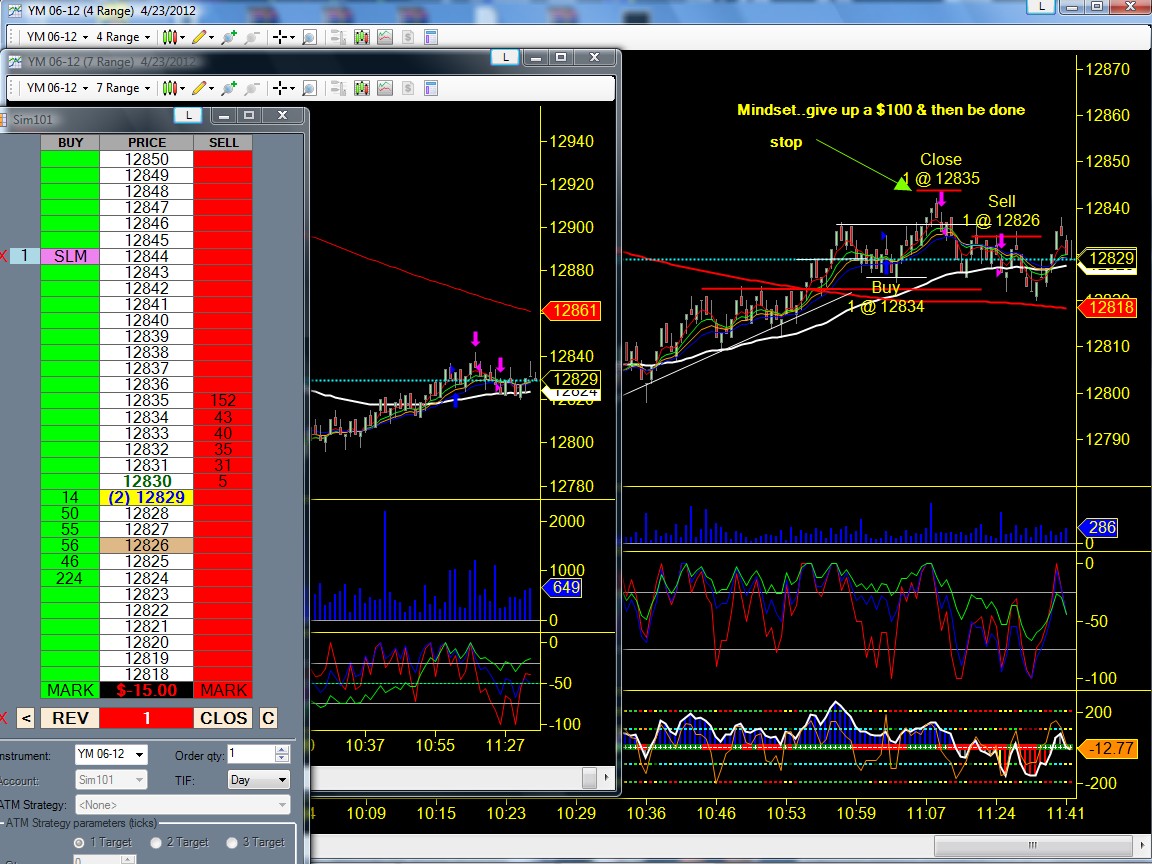
Task: Click buy column cell at price 12826
Action: [x=70, y=545]
